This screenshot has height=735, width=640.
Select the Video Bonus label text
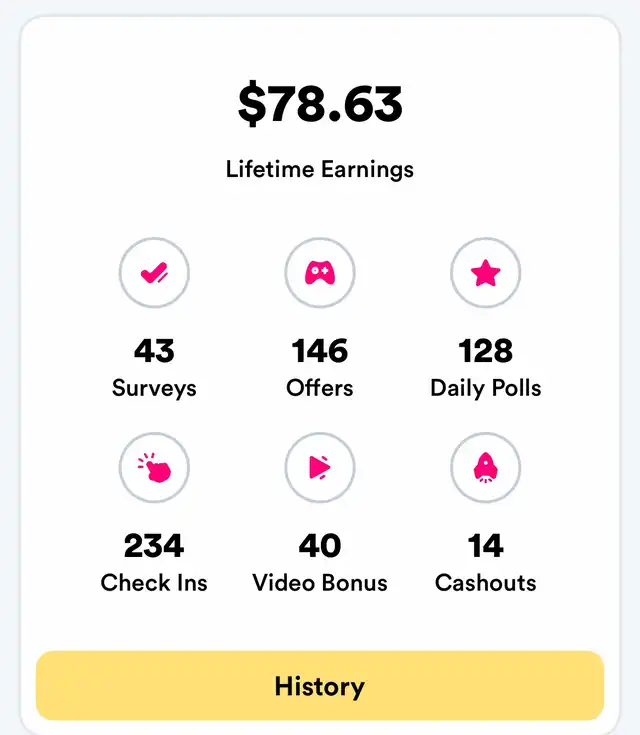pyautogui.click(x=320, y=583)
